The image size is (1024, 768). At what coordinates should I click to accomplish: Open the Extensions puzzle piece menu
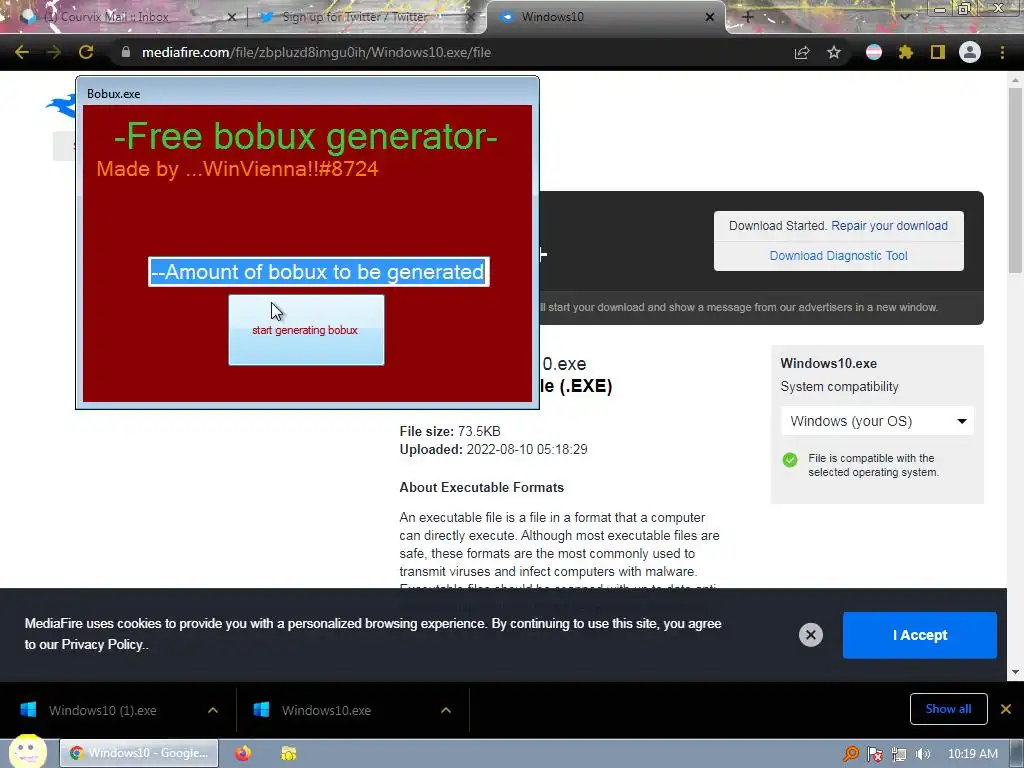pos(906,52)
